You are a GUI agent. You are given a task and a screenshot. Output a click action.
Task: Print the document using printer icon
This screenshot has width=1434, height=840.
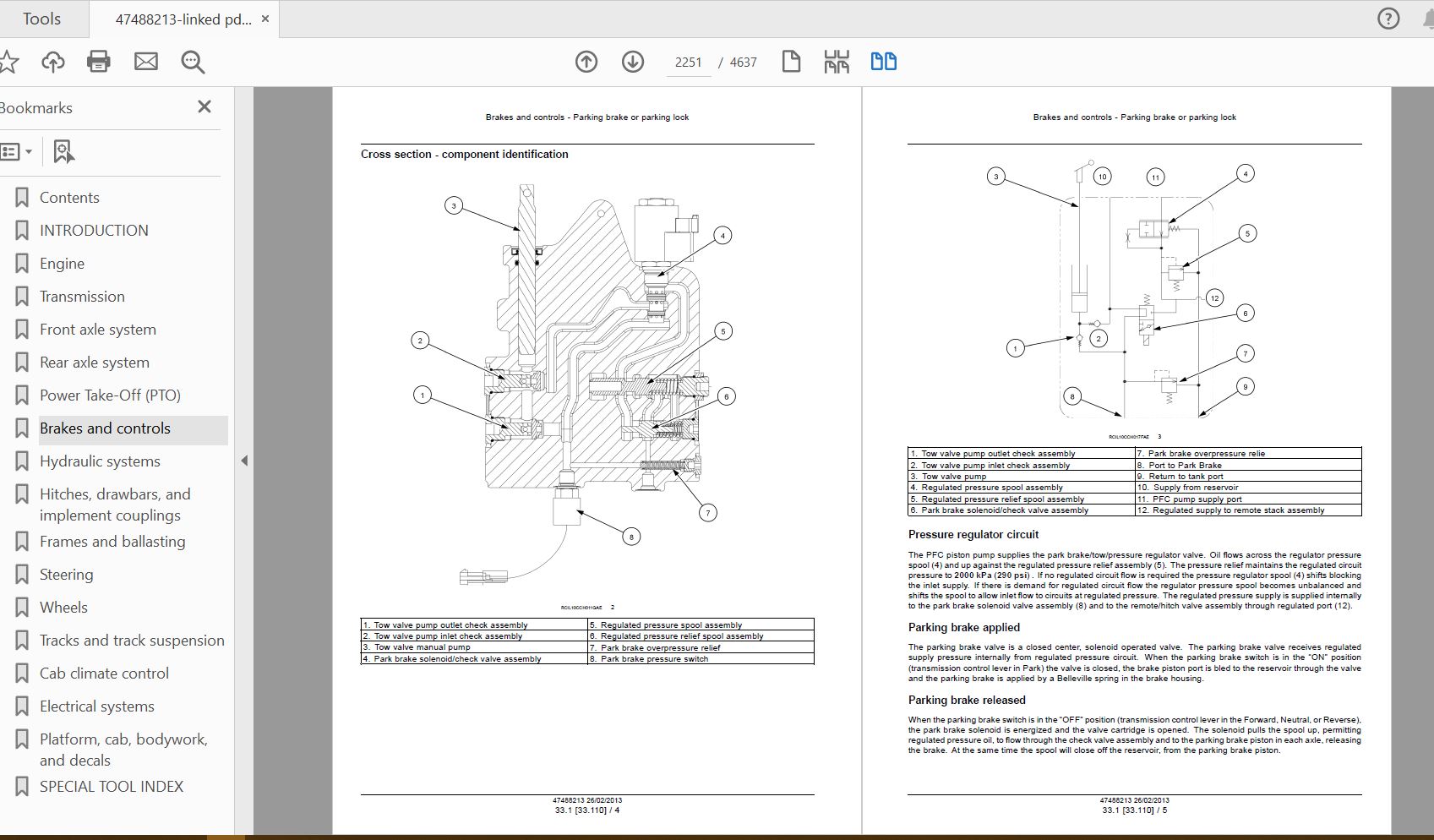click(99, 62)
